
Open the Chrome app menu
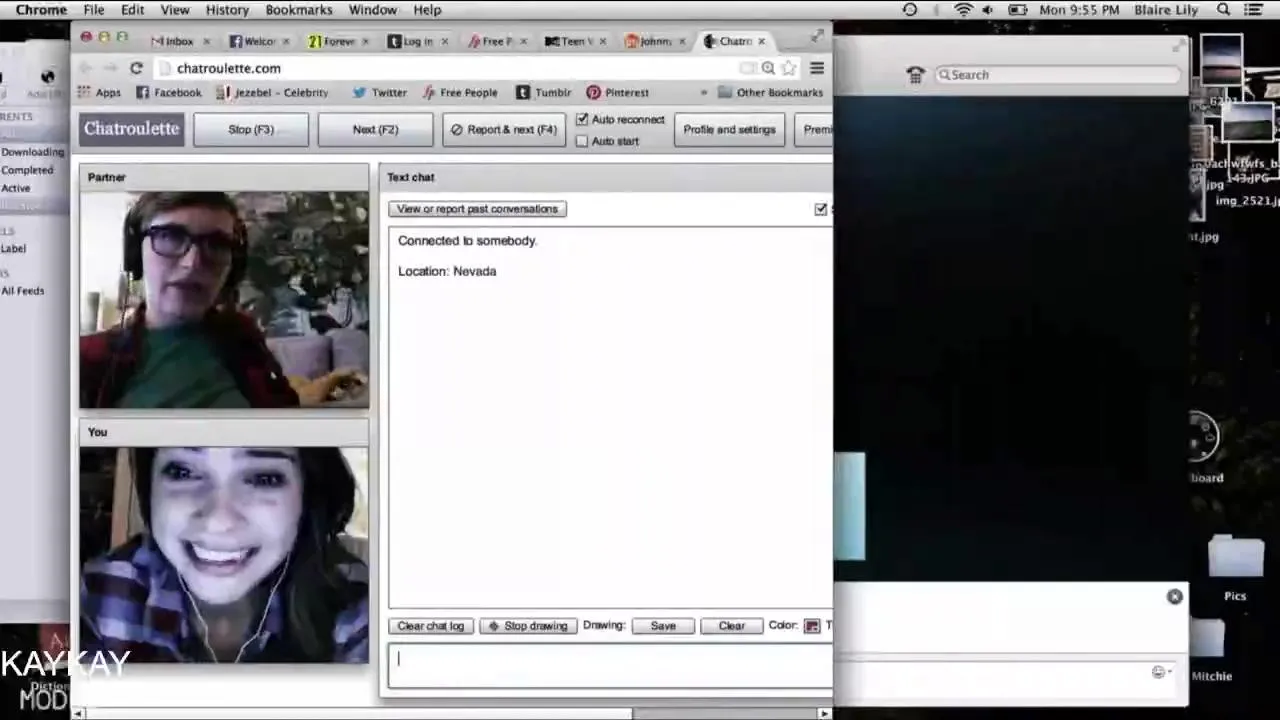[41, 10]
